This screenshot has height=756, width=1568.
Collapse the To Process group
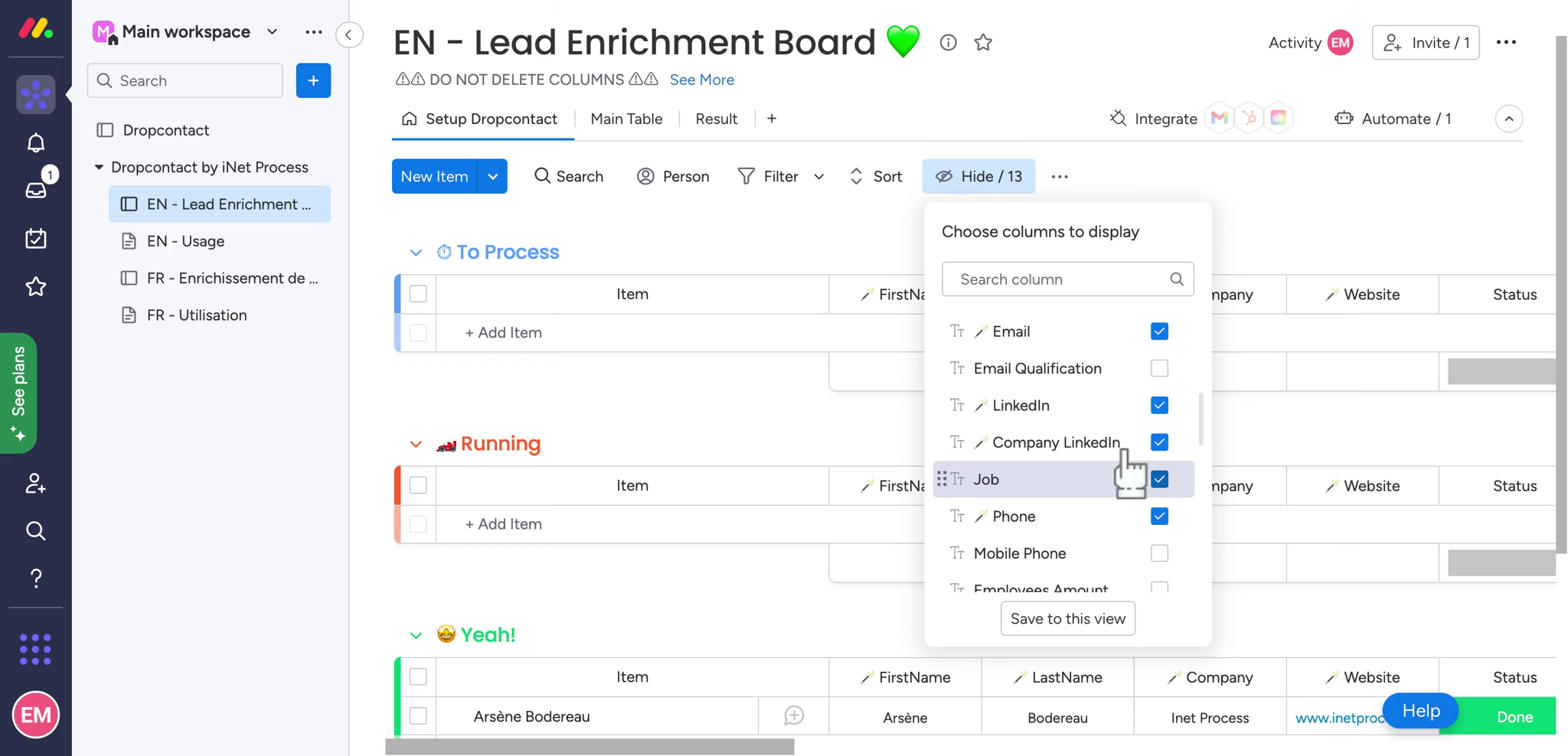(416, 253)
